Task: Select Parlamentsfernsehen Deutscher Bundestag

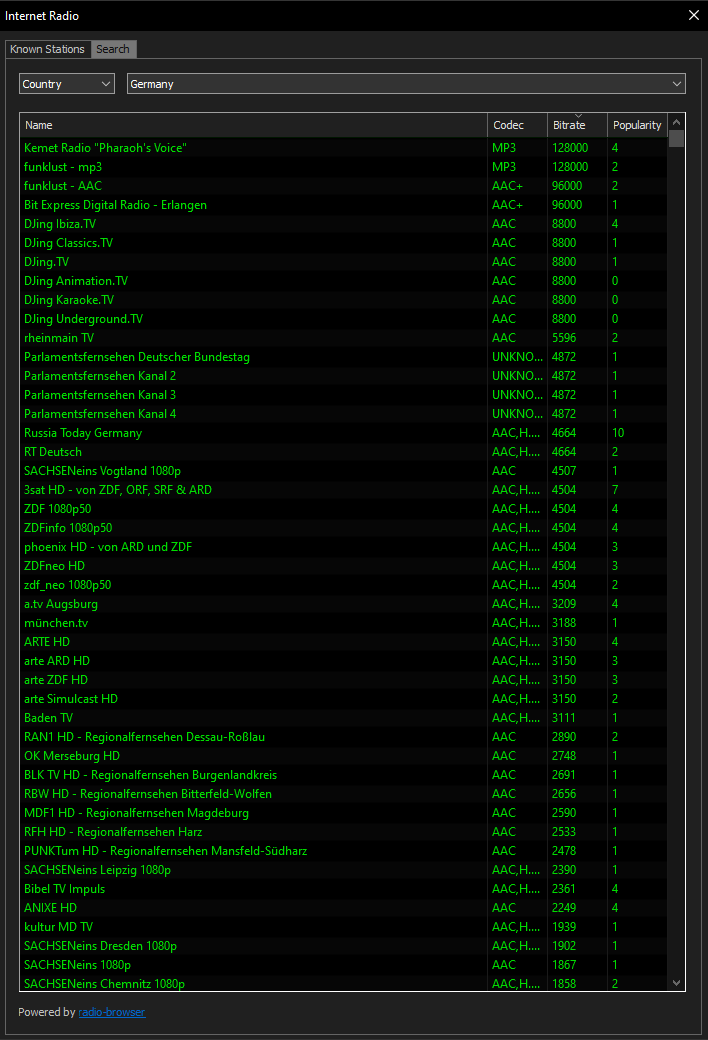Action: tap(343, 357)
